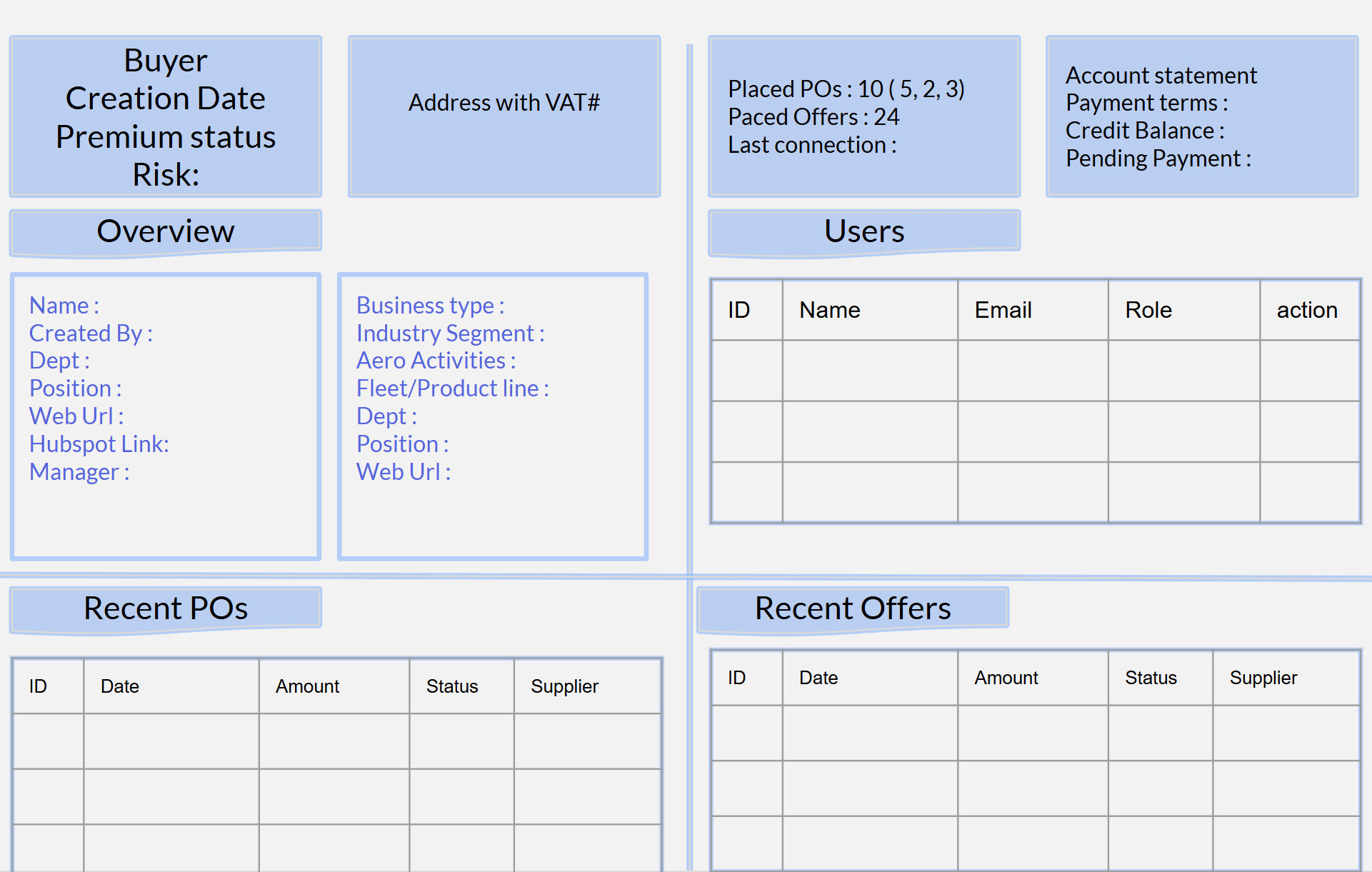Click the Industry Segment field label
This screenshot has height=872, width=1372.
click(x=450, y=334)
